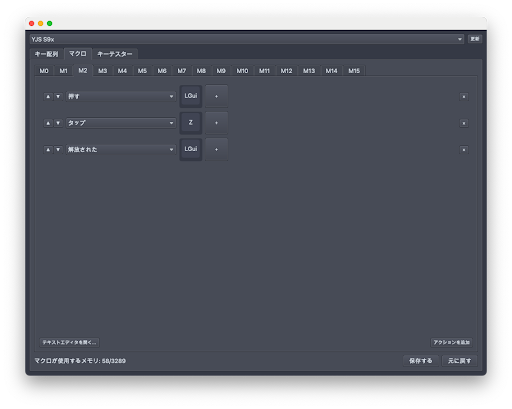Remove the 解放された action via its x button
The width and height of the screenshot is (512, 409).
464,150
